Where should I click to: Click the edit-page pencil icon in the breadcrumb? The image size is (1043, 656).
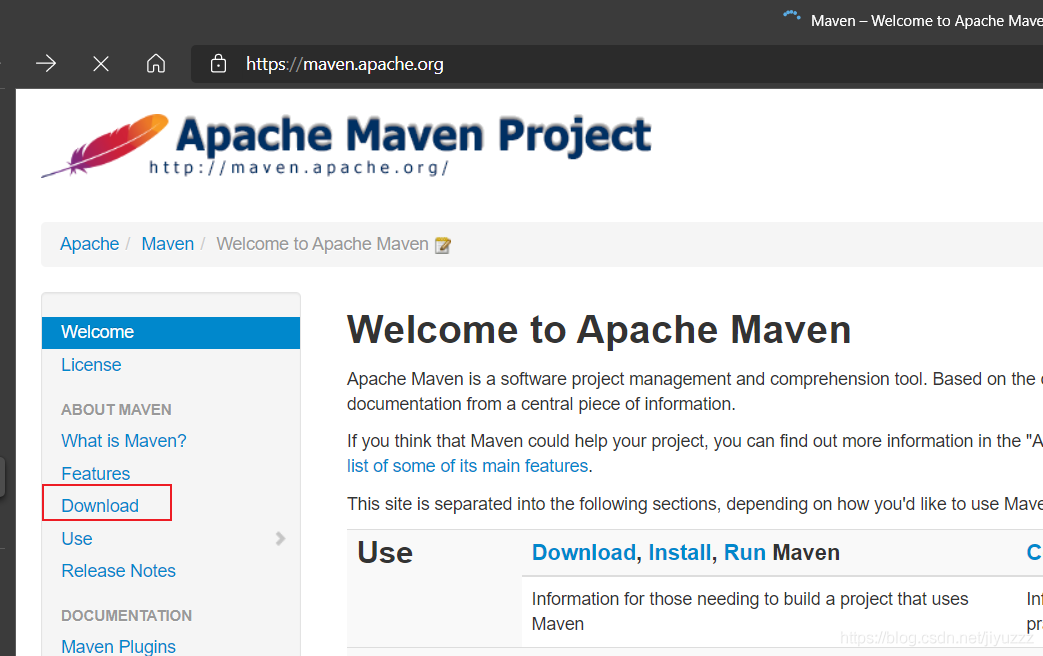(x=443, y=244)
